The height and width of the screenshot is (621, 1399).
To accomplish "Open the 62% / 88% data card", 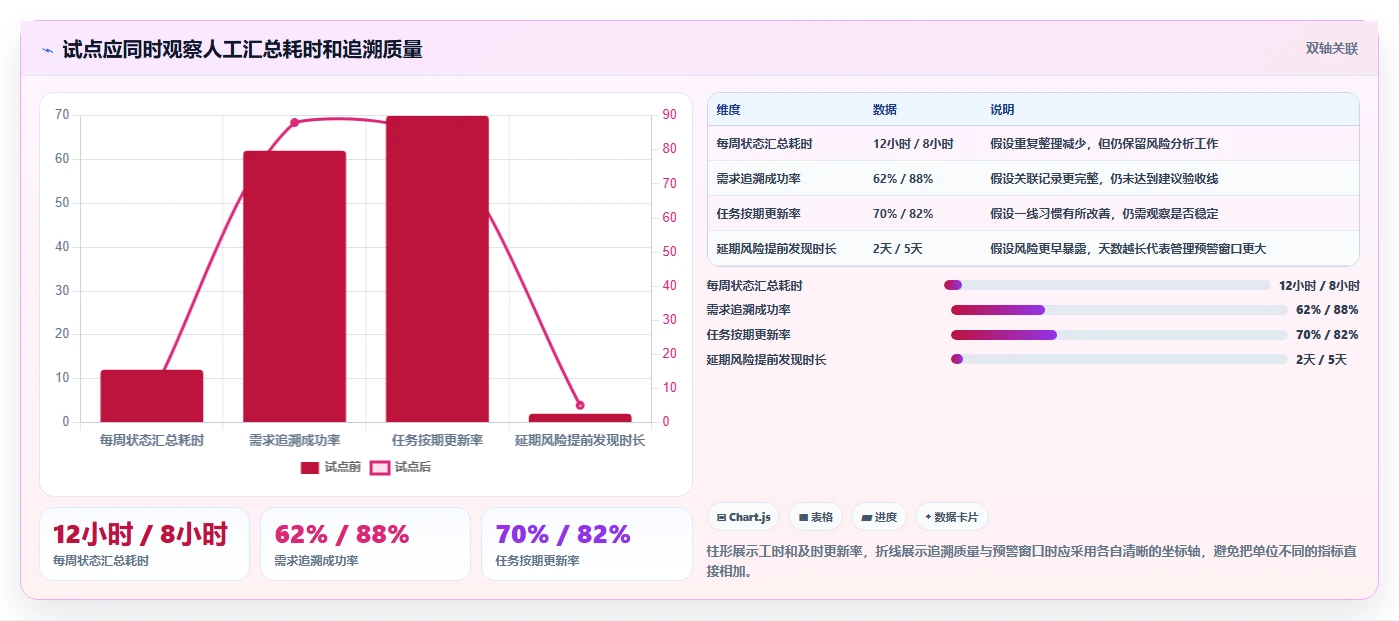I will pos(365,544).
